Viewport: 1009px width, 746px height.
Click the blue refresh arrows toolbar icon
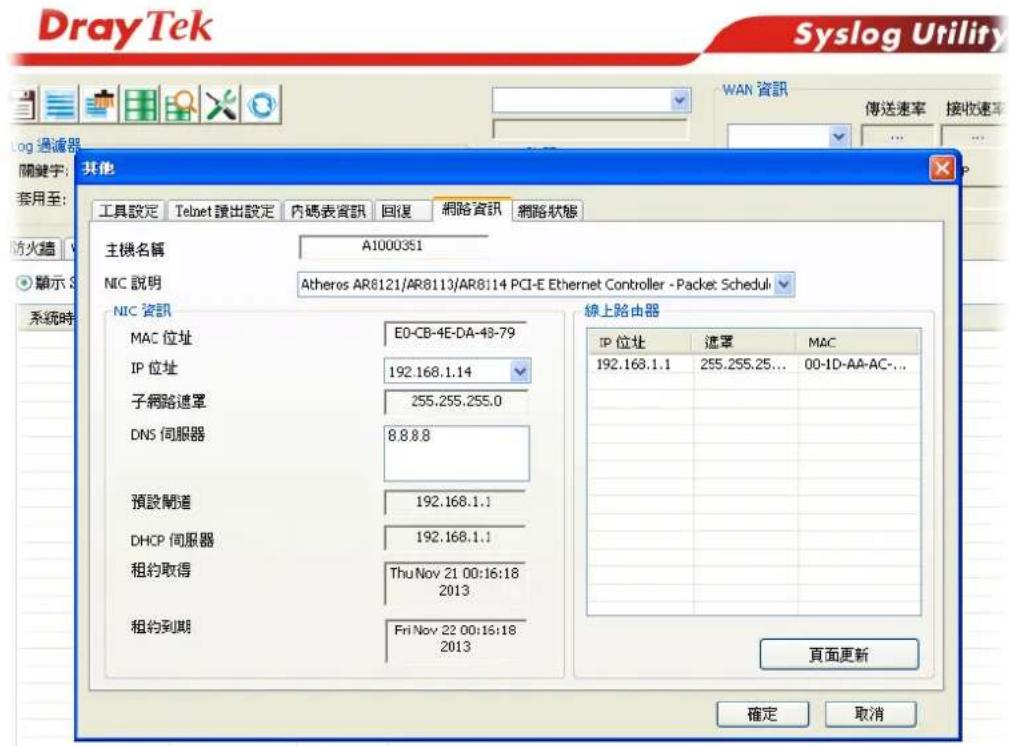pos(261,104)
